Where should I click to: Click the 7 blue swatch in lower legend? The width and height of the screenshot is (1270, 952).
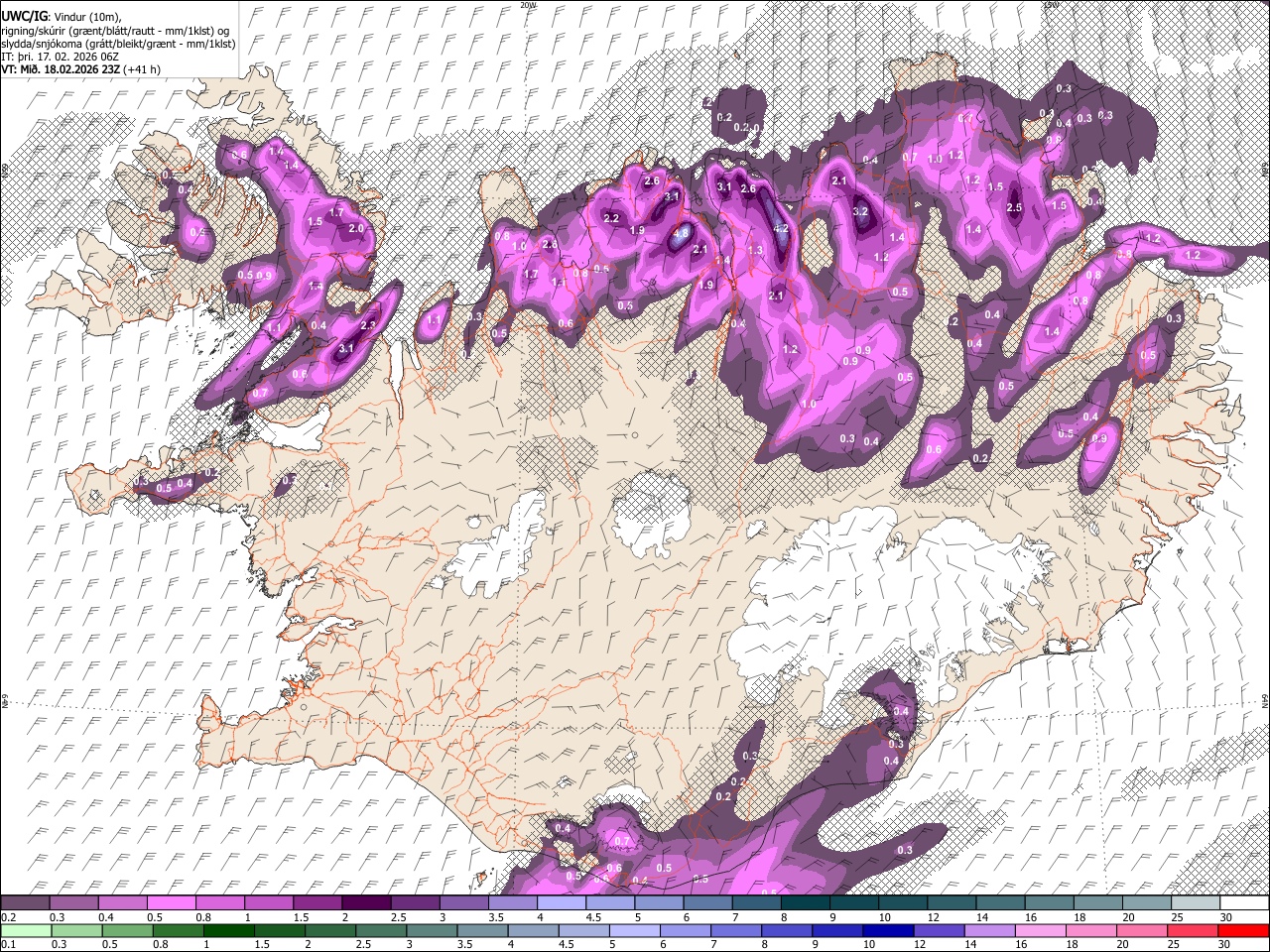point(736,930)
